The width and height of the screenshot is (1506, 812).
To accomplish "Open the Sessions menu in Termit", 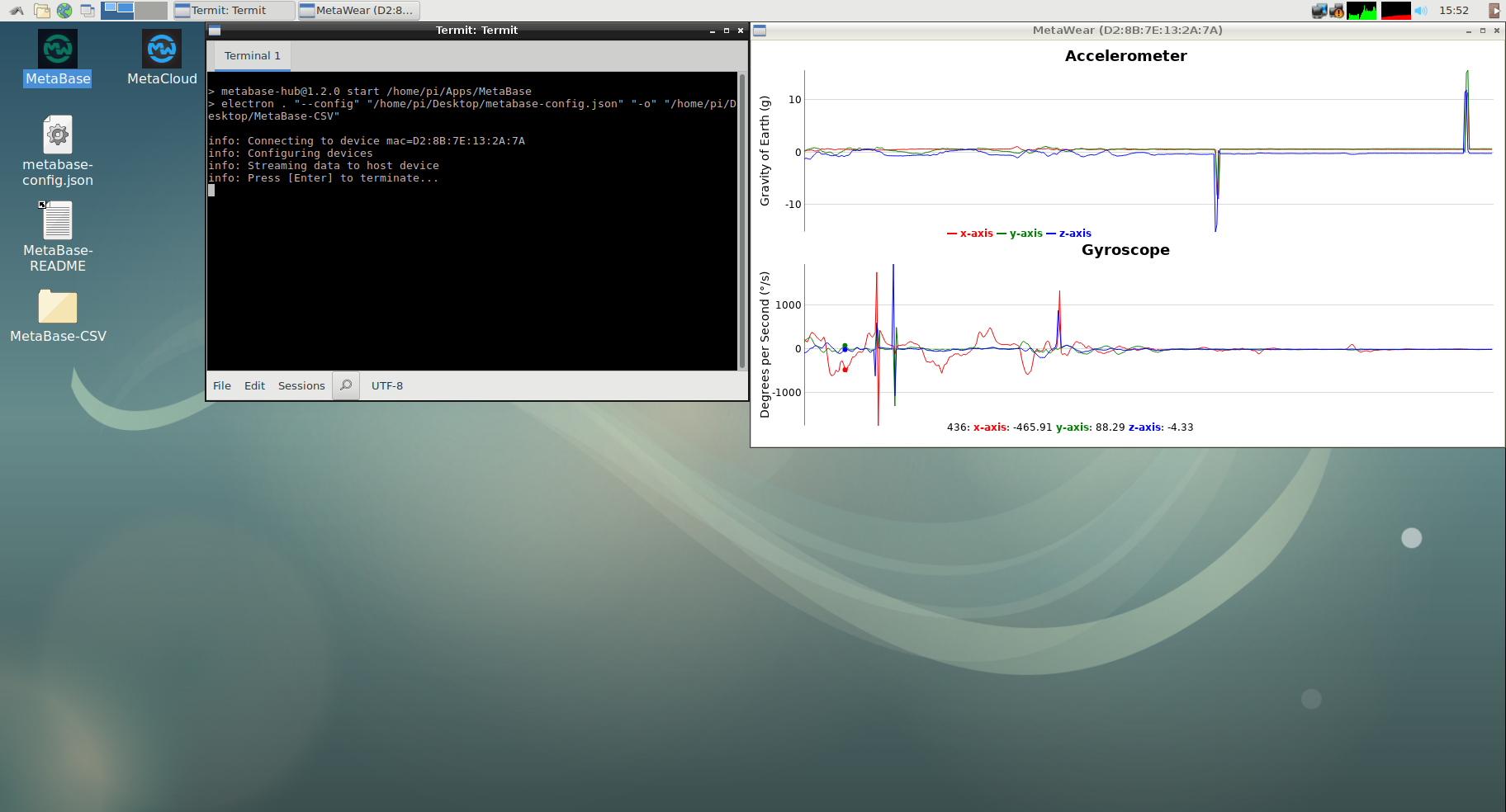I will click(x=301, y=385).
